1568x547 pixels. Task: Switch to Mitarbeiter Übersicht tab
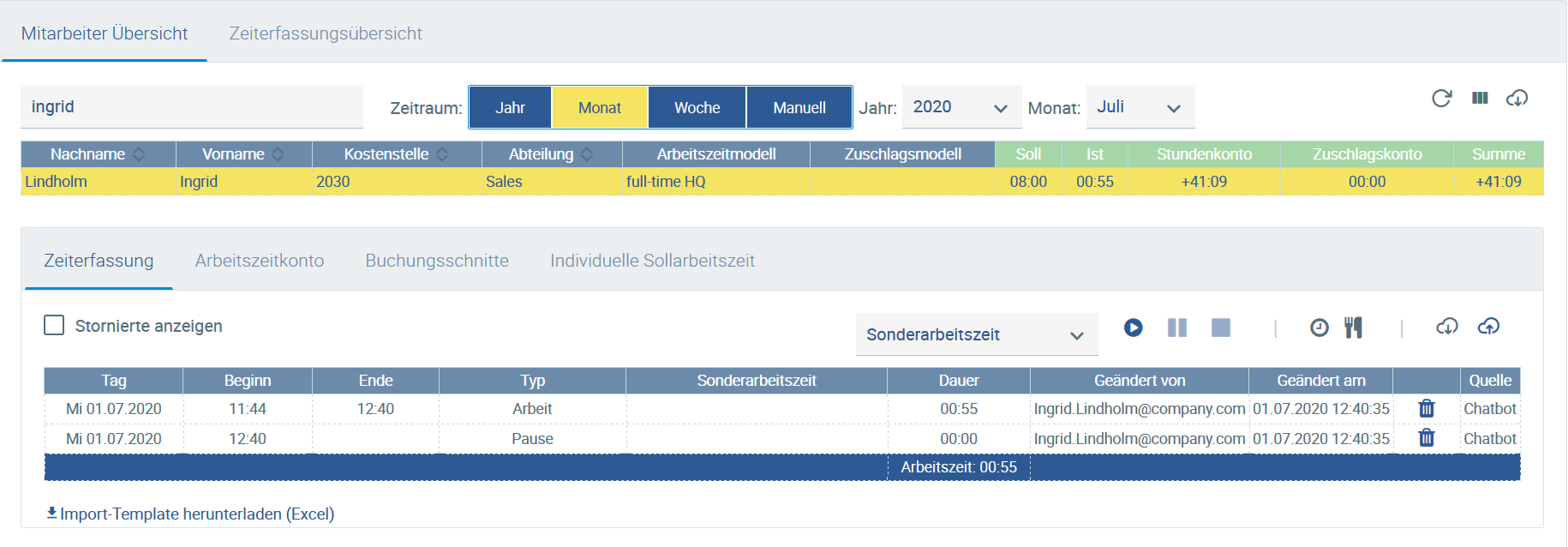tap(105, 33)
